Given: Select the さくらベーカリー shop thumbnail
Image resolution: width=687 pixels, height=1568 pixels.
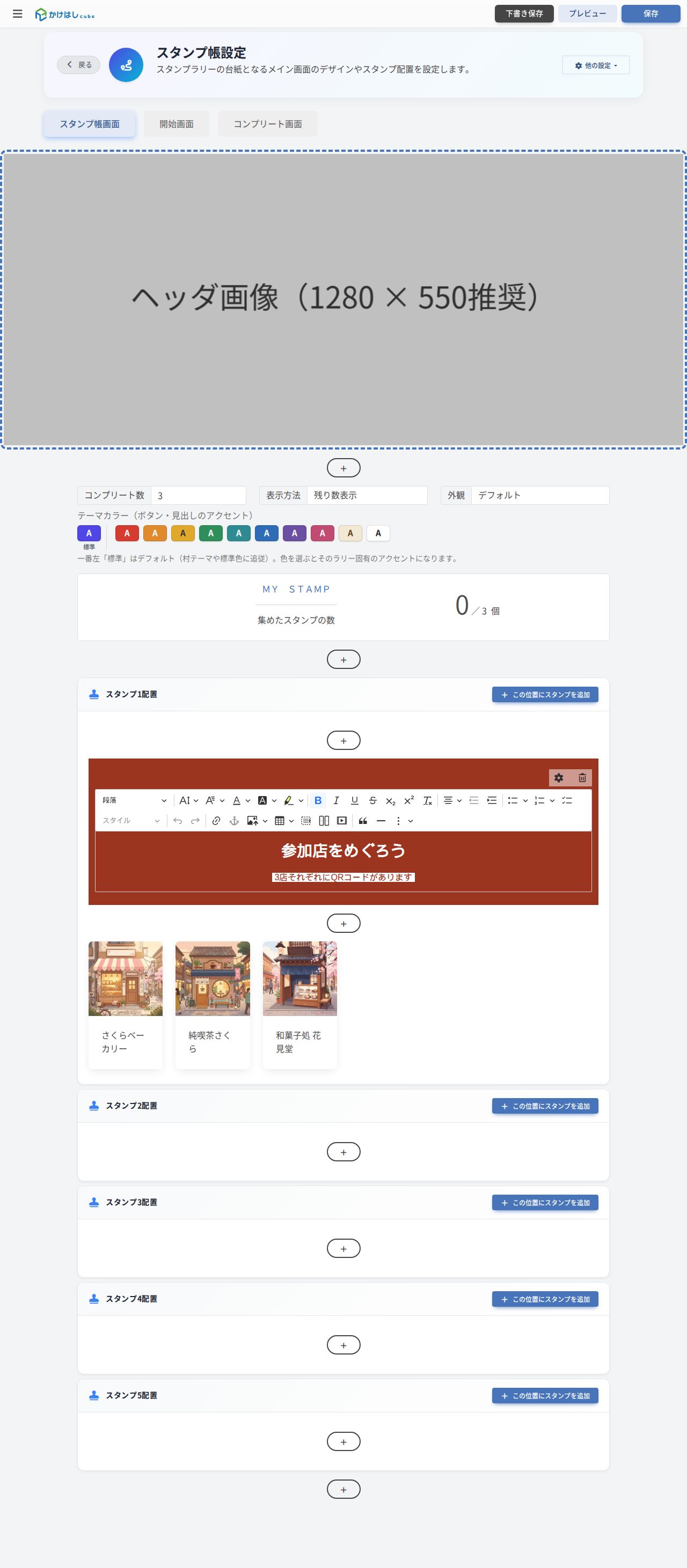Looking at the screenshot, I should click(x=126, y=978).
